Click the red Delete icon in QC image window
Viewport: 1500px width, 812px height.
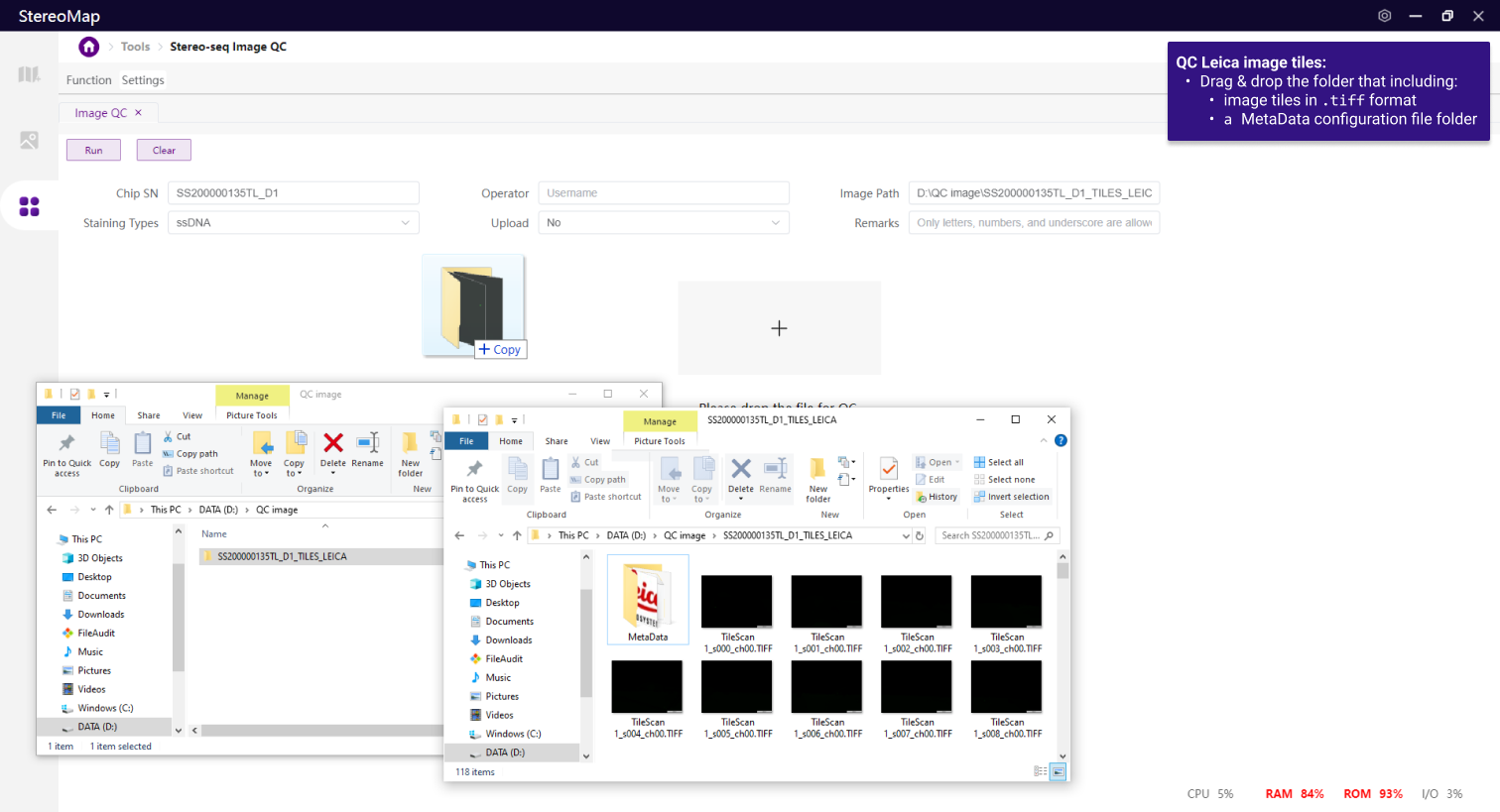333,443
